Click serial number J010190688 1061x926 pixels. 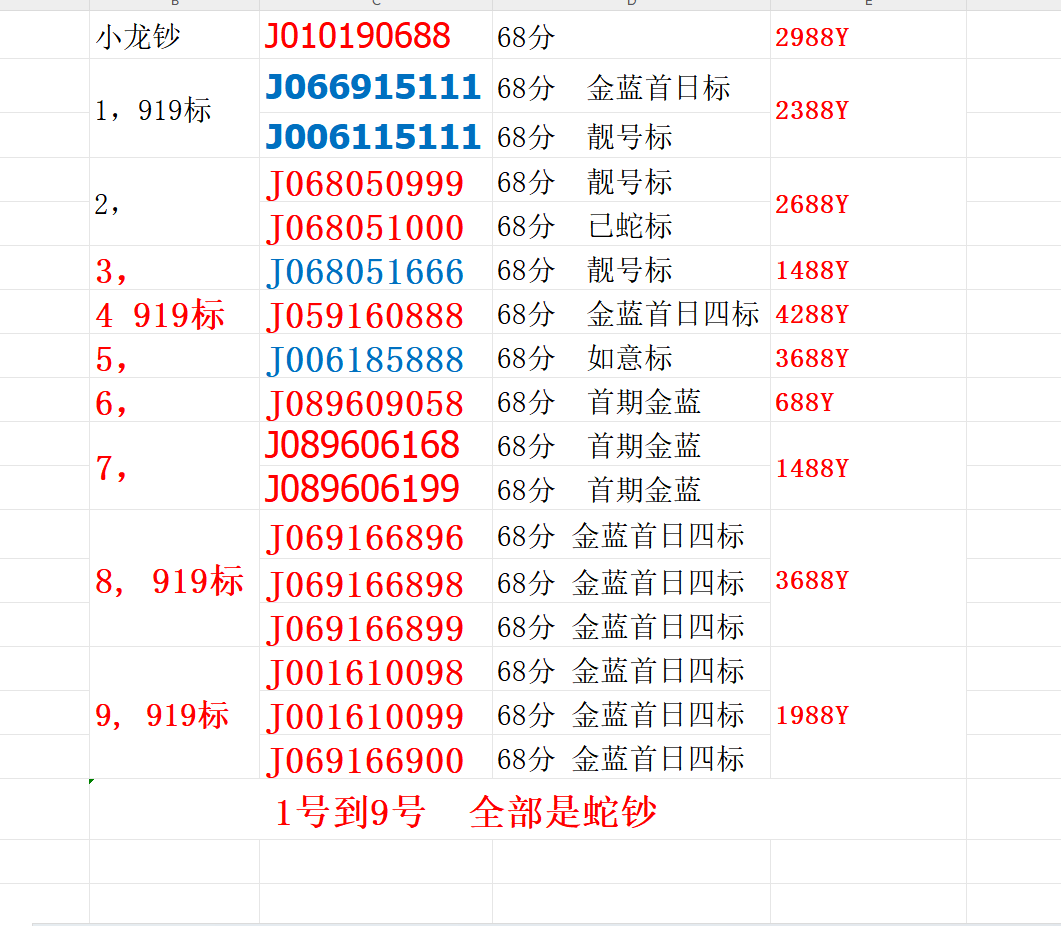click(357, 37)
